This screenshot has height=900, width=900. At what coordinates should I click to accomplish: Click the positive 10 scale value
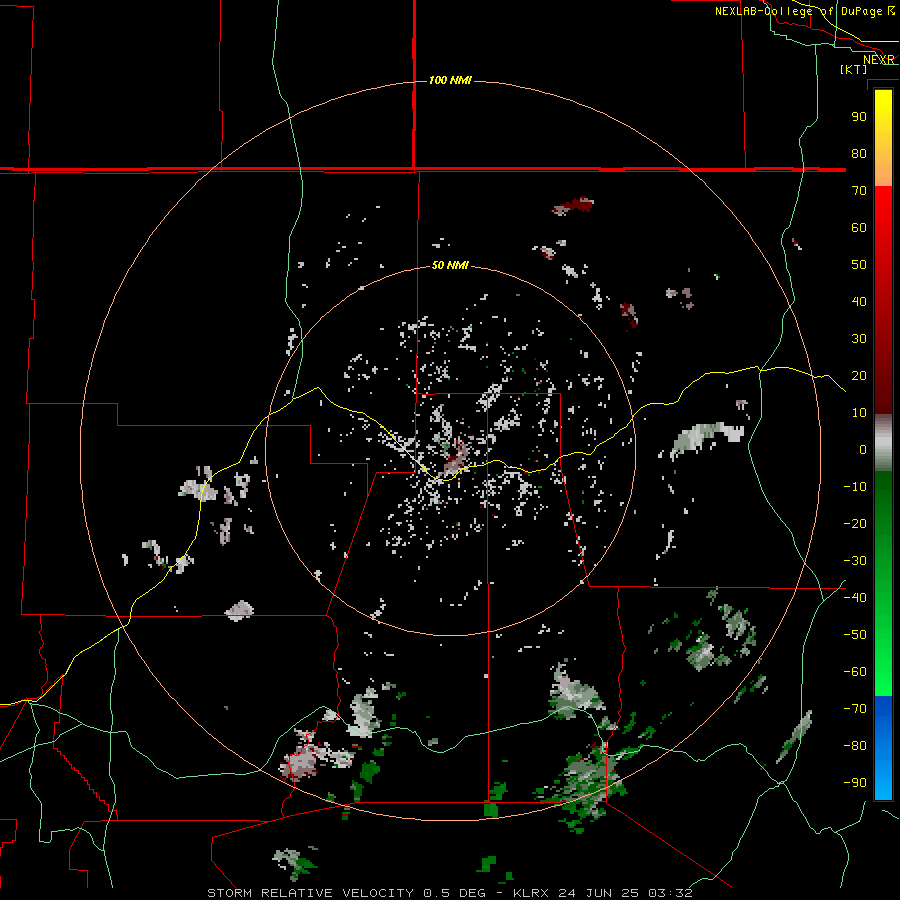coord(859,413)
